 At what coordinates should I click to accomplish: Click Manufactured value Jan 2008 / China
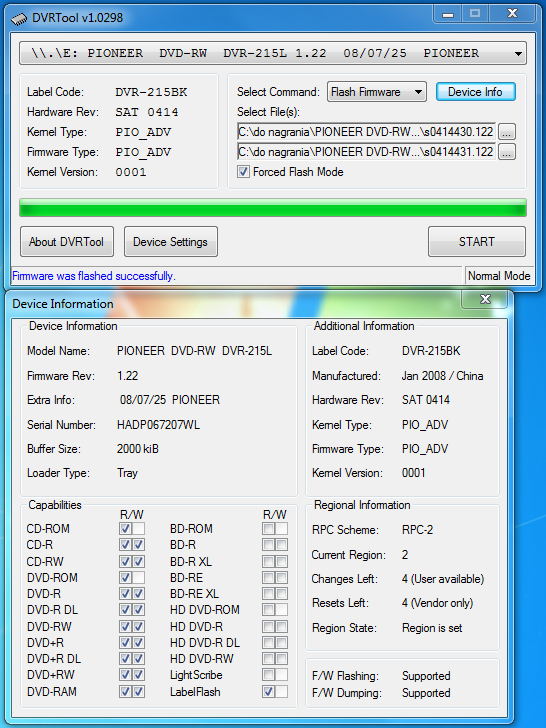[442, 376]
